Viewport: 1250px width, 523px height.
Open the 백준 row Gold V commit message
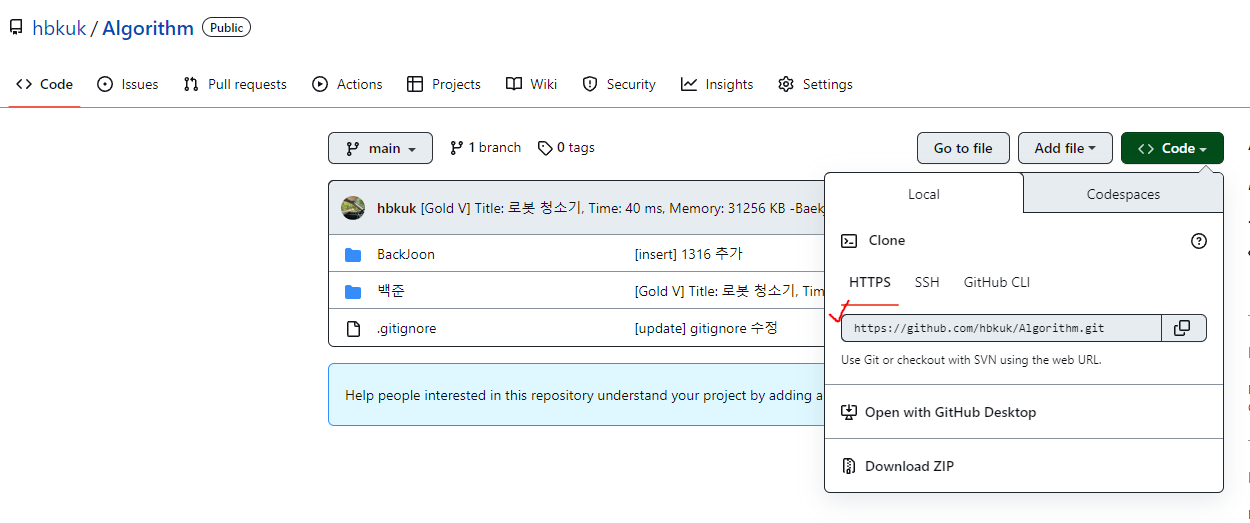(729, 291)
